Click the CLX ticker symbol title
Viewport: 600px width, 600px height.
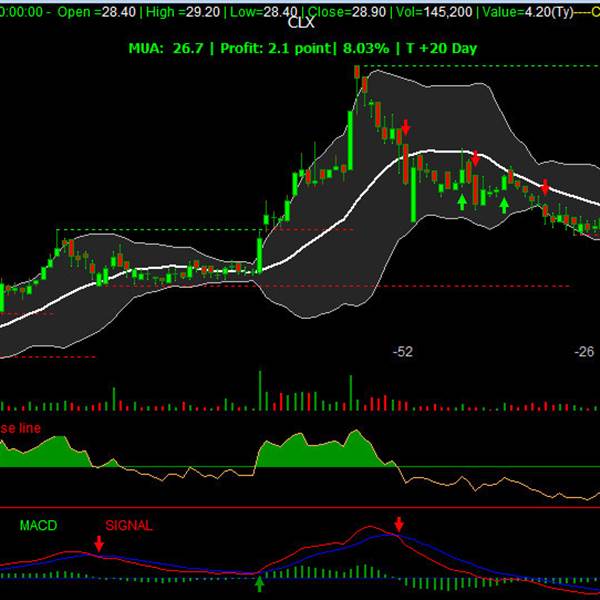point(301,23)
